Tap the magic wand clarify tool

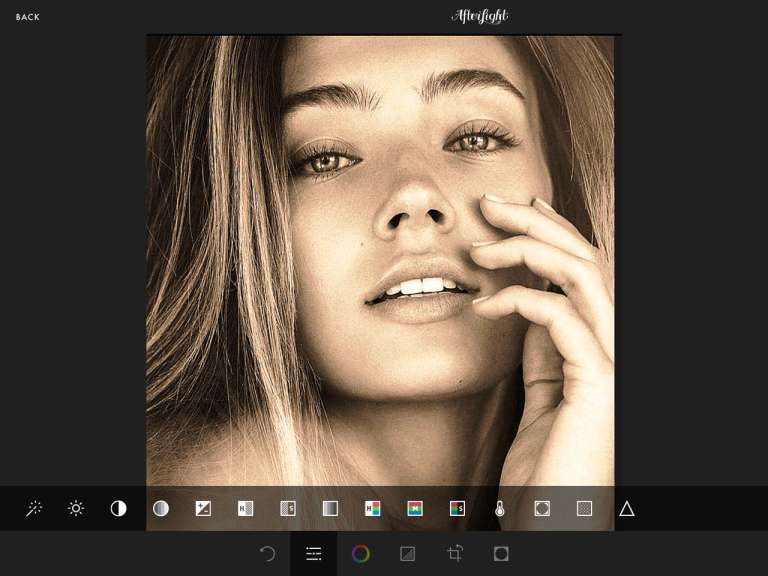coord(34,509)
